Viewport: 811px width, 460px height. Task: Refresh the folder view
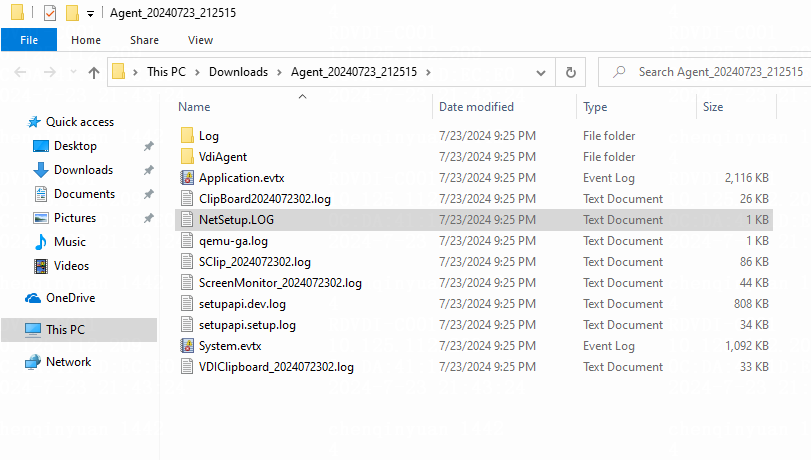[570, 72]
